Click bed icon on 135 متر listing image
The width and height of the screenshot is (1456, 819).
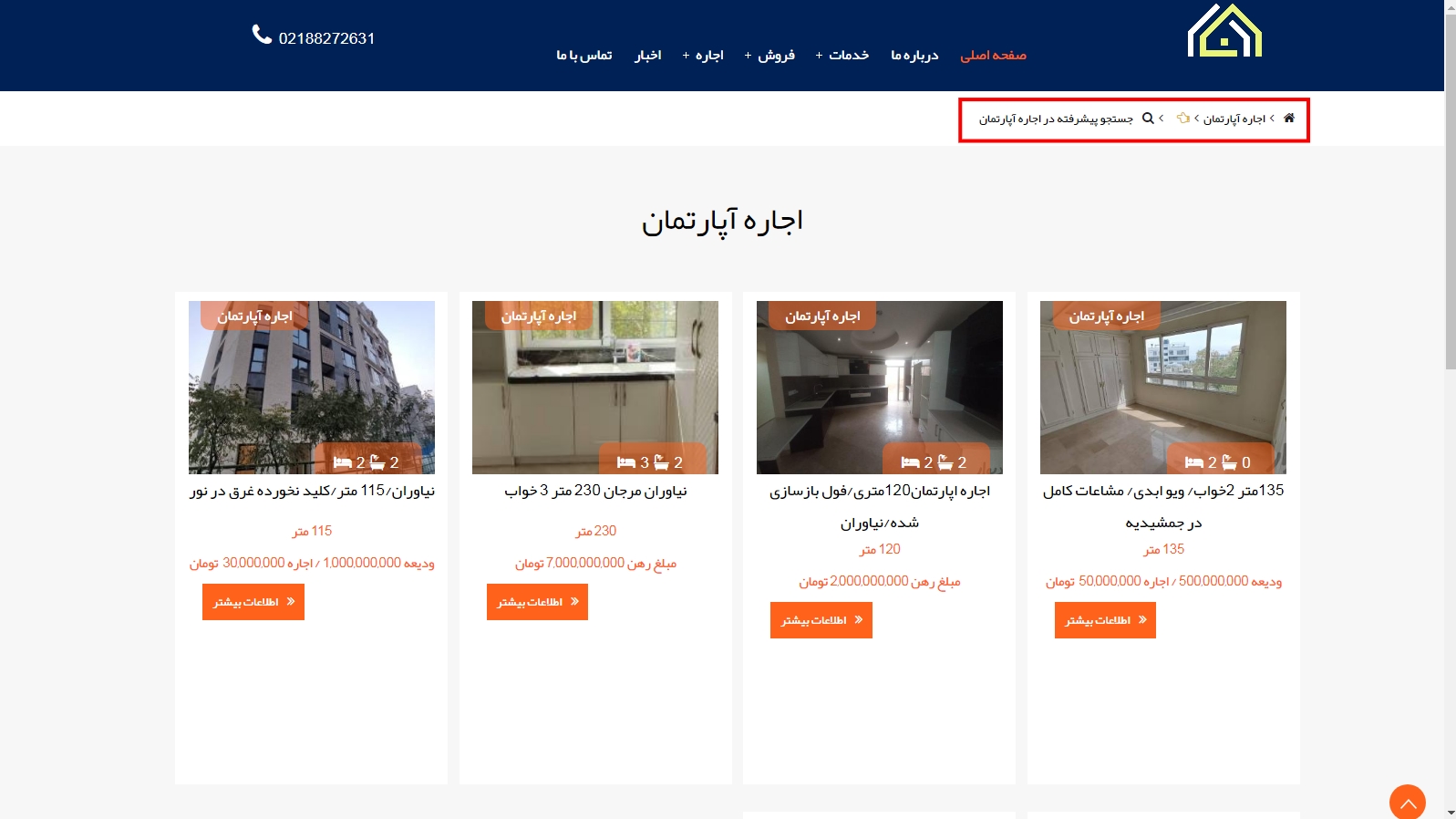(x=1194, y=462)
